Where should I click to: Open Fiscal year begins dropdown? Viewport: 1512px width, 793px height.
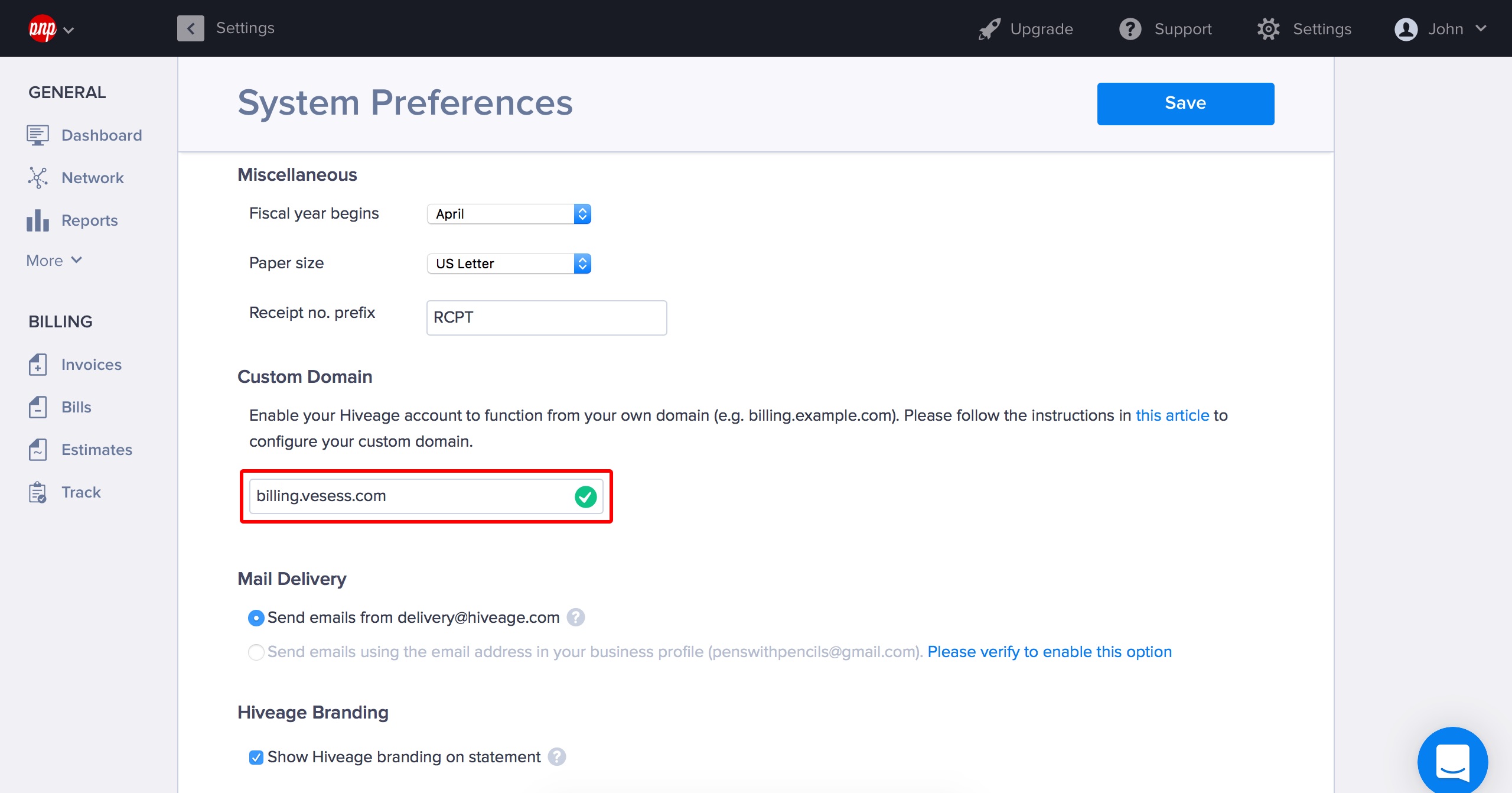[509, 214]
